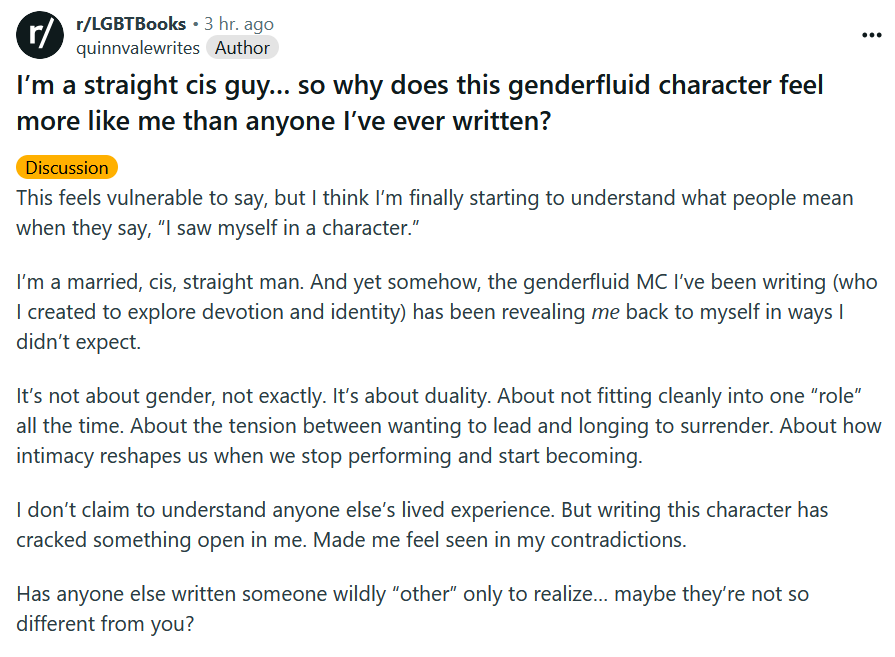Click the closing question different from you?
895x657 pixels.
tap(105, 624)
